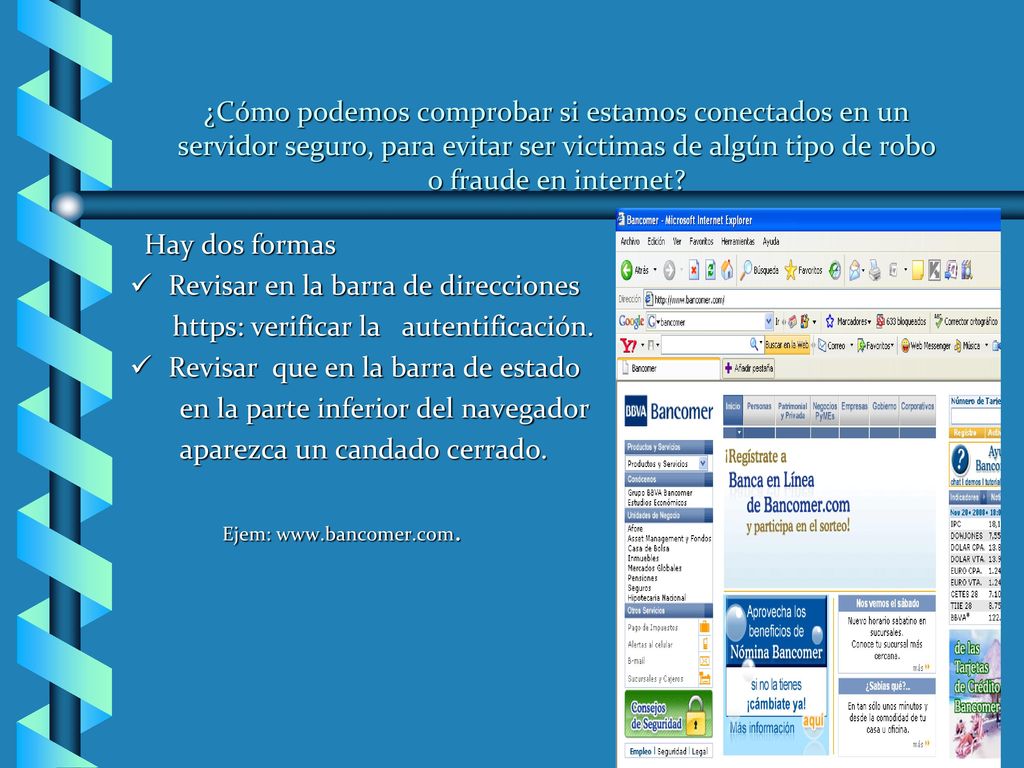This screenshot has width=1024, height=768.
Task: Click the Casa de Bolsa link
Action: [x=648, y=549]
